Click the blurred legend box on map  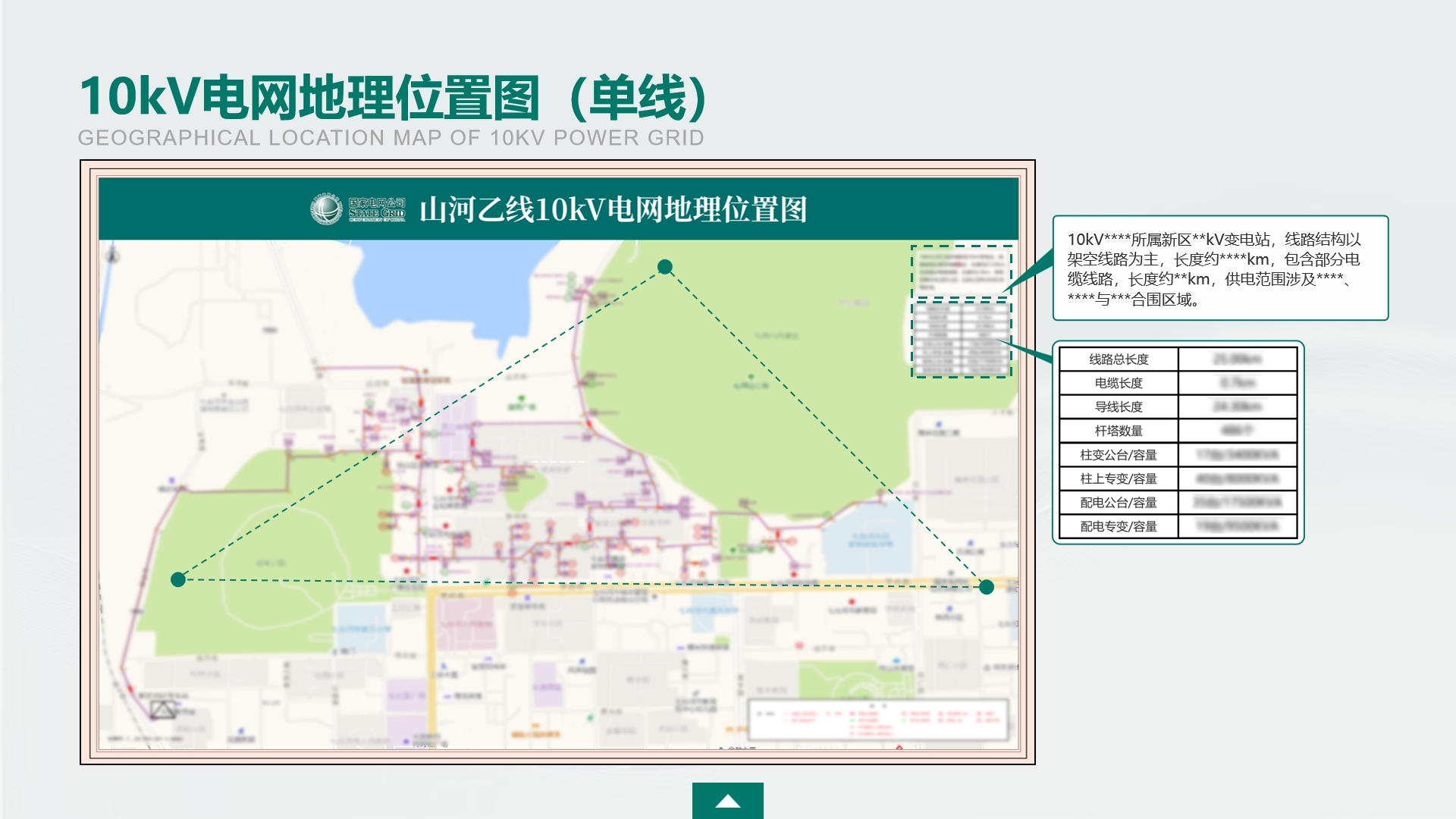pos(878,719)
